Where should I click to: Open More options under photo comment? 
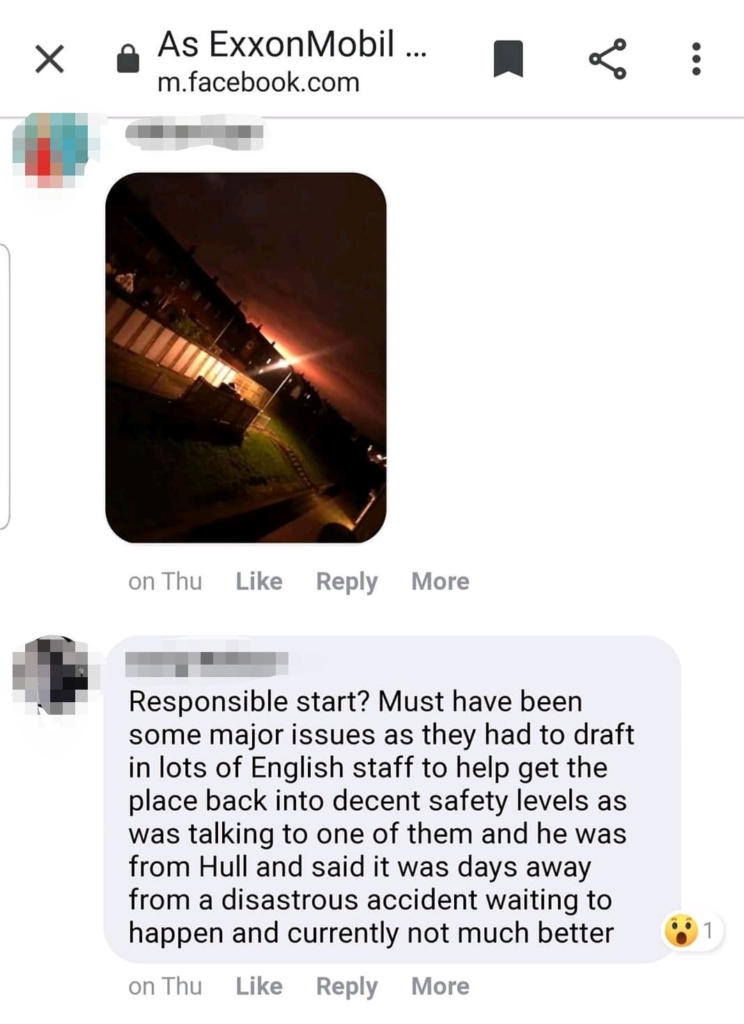tap(440, 581)
